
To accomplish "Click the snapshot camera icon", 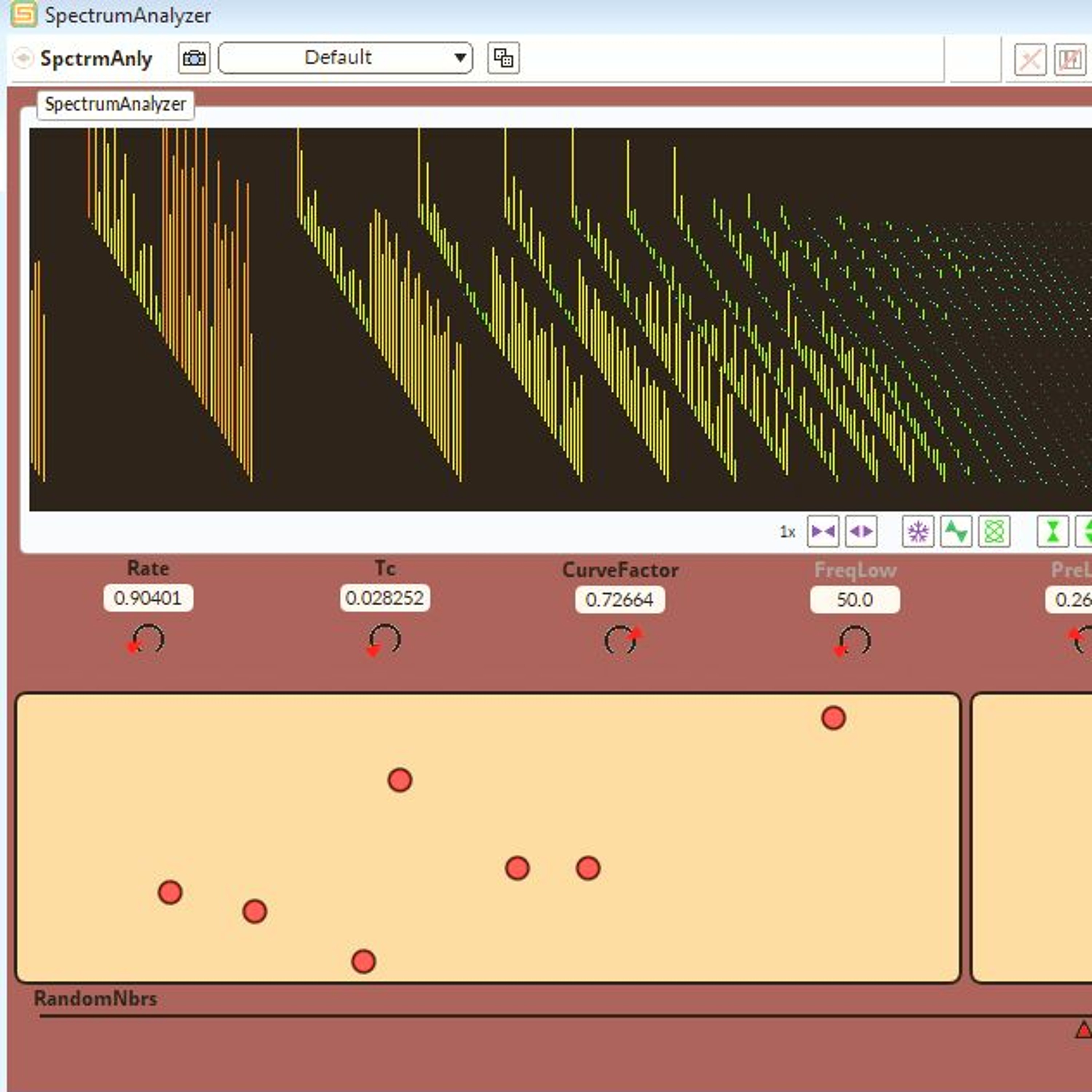I will click(x=194, y=58).
